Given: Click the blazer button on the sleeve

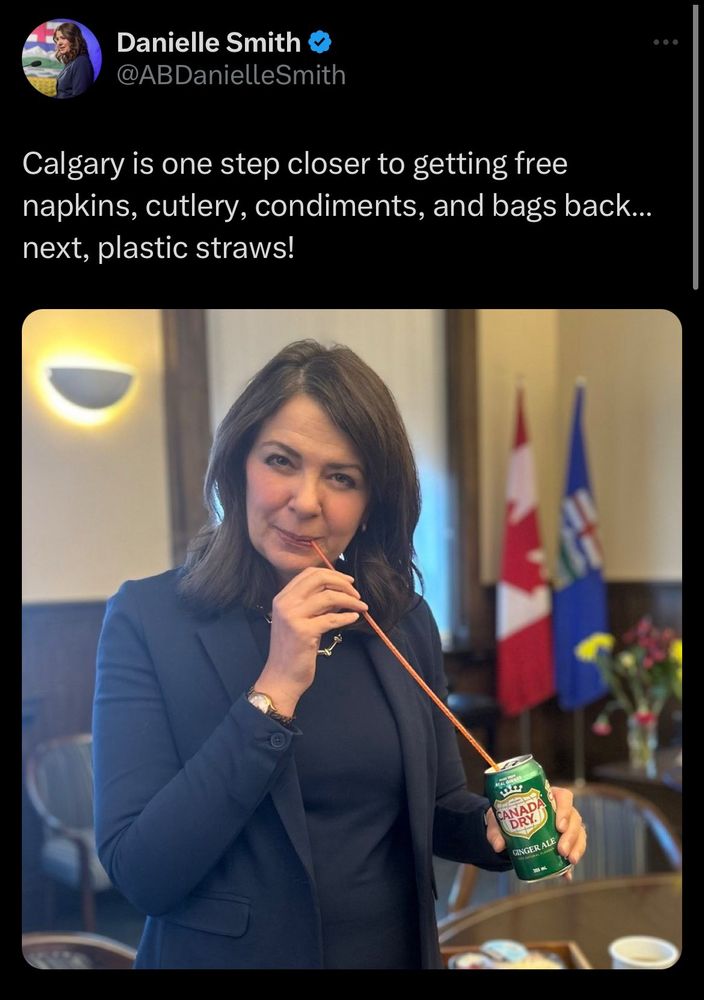Looking at the screenshot, I should pos(277,739).
